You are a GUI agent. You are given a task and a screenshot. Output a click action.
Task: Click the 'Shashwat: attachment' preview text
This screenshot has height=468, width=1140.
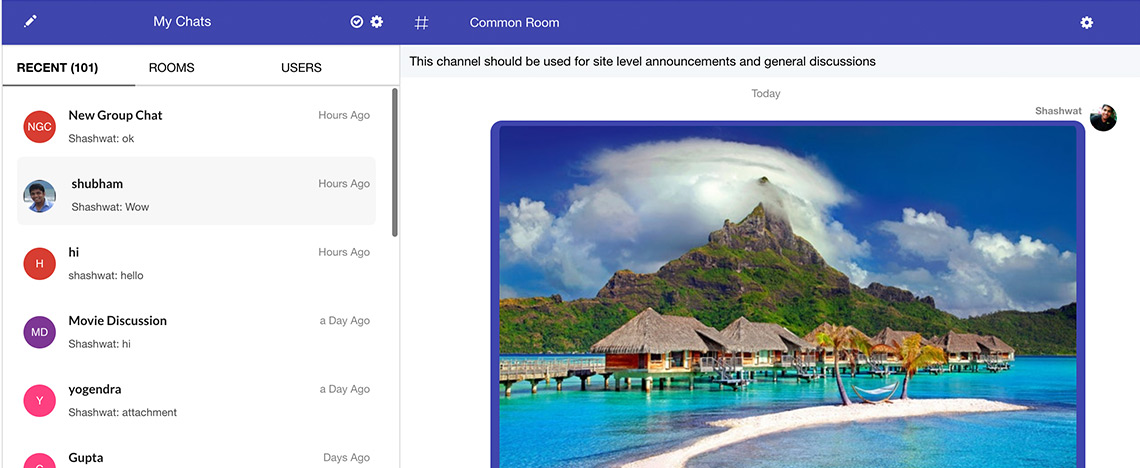tap(122, 412)
